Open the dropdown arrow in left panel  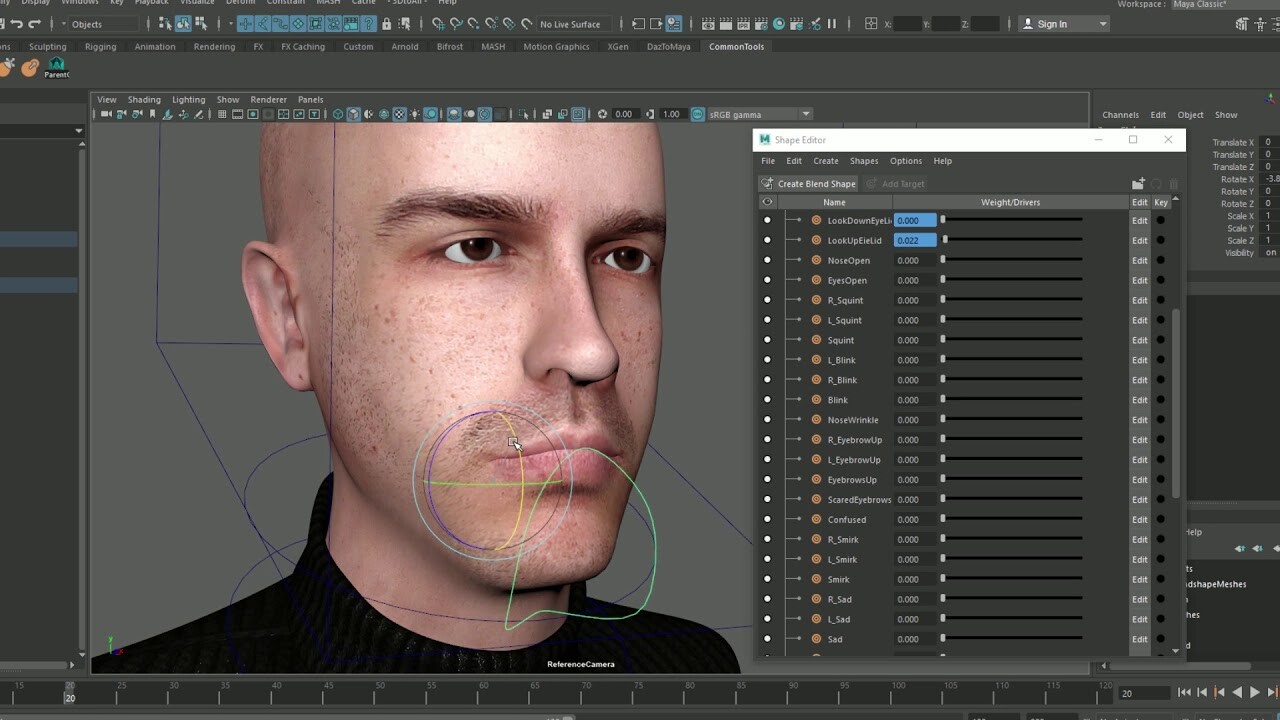coord(78,131)
